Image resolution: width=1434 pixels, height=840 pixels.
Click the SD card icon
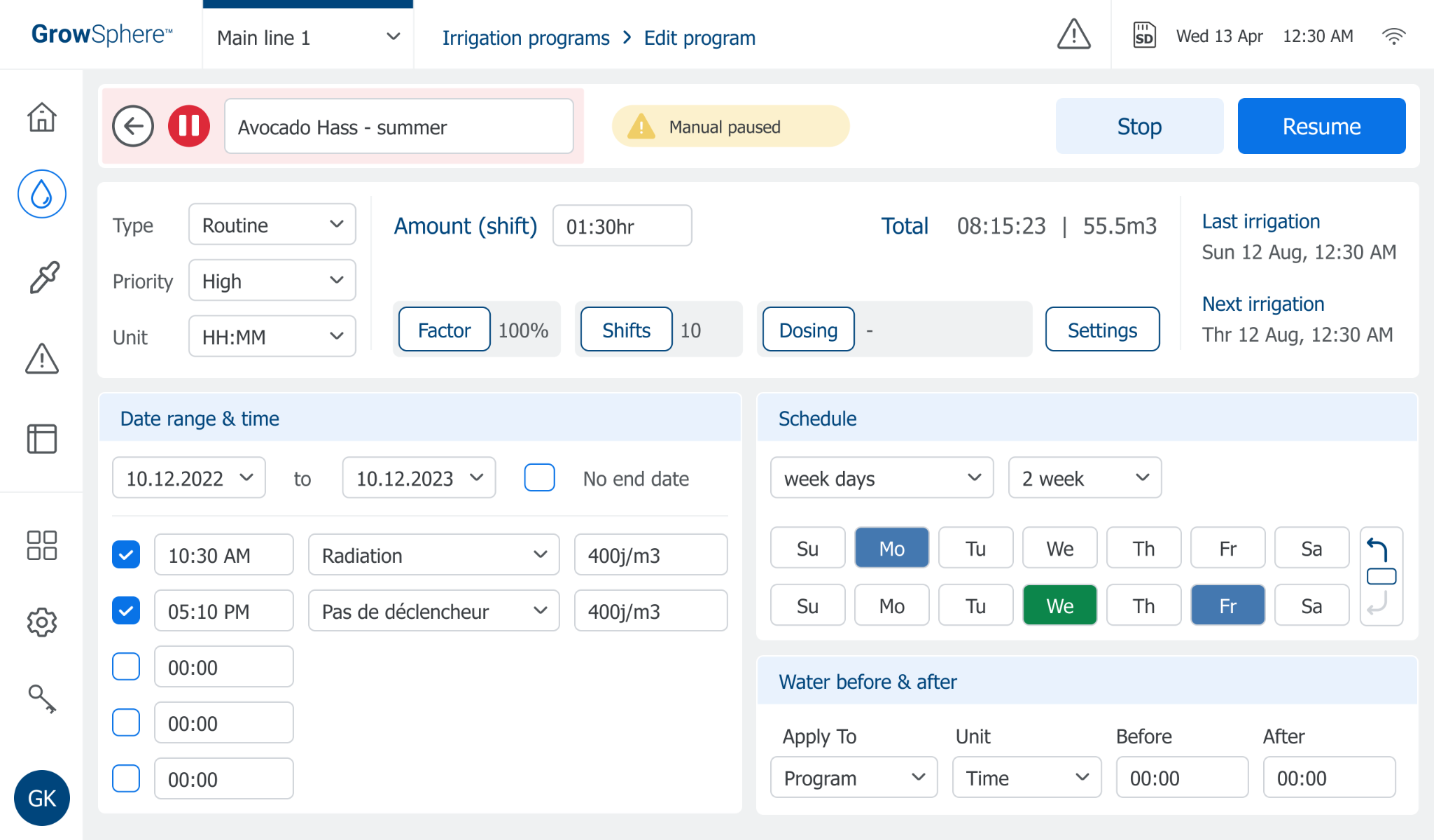tap(1144, 35)
